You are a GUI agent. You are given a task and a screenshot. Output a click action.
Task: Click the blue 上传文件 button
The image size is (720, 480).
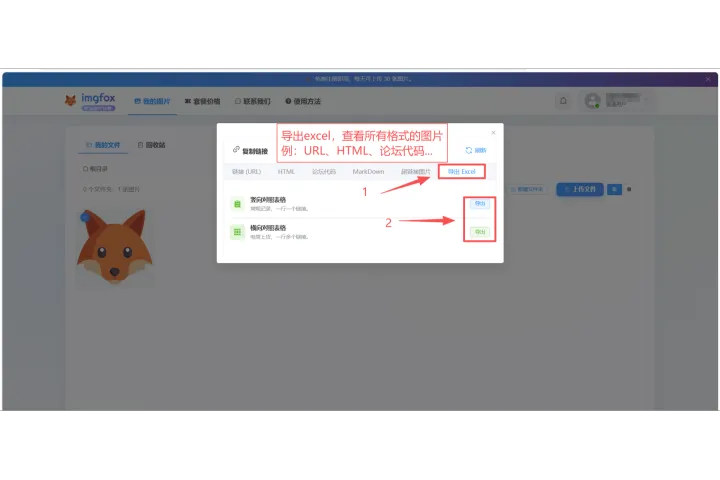coord(580,189)
